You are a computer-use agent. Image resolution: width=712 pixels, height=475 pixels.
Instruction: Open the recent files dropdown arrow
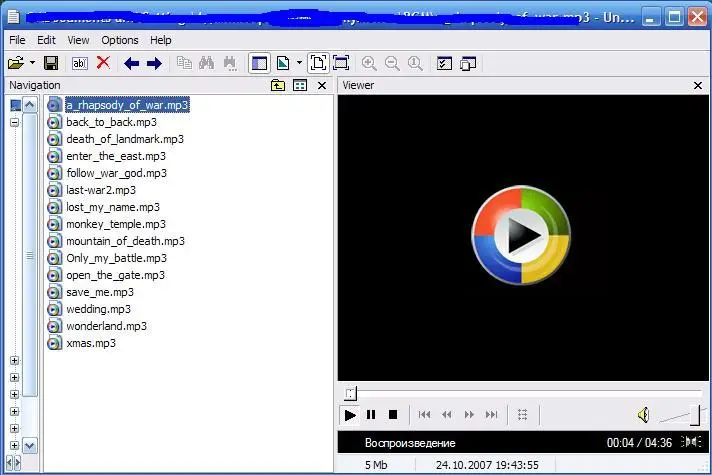[x=32, y=63]
